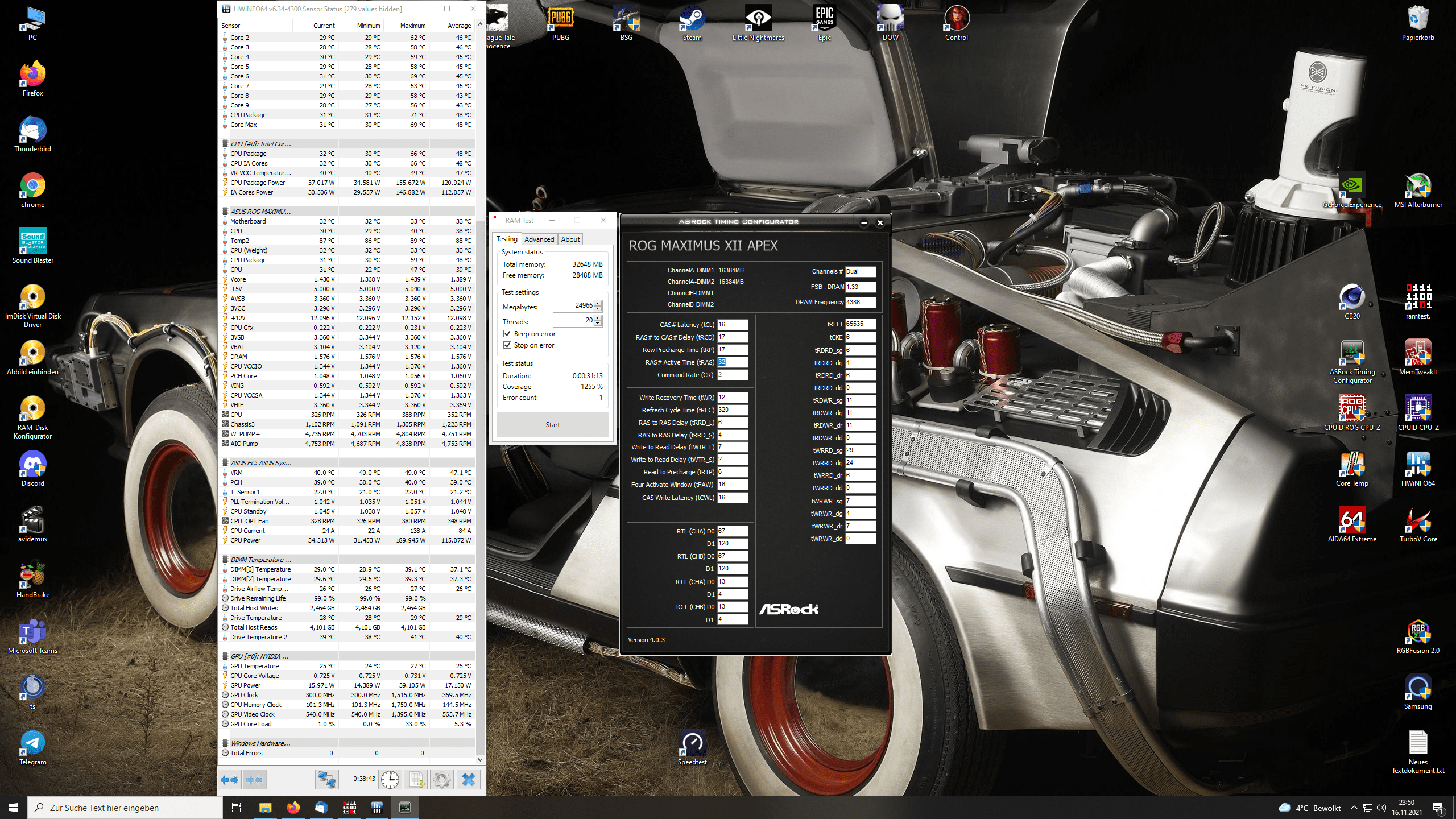
Task: Click the Threads input field
Action: coord(573,321)
